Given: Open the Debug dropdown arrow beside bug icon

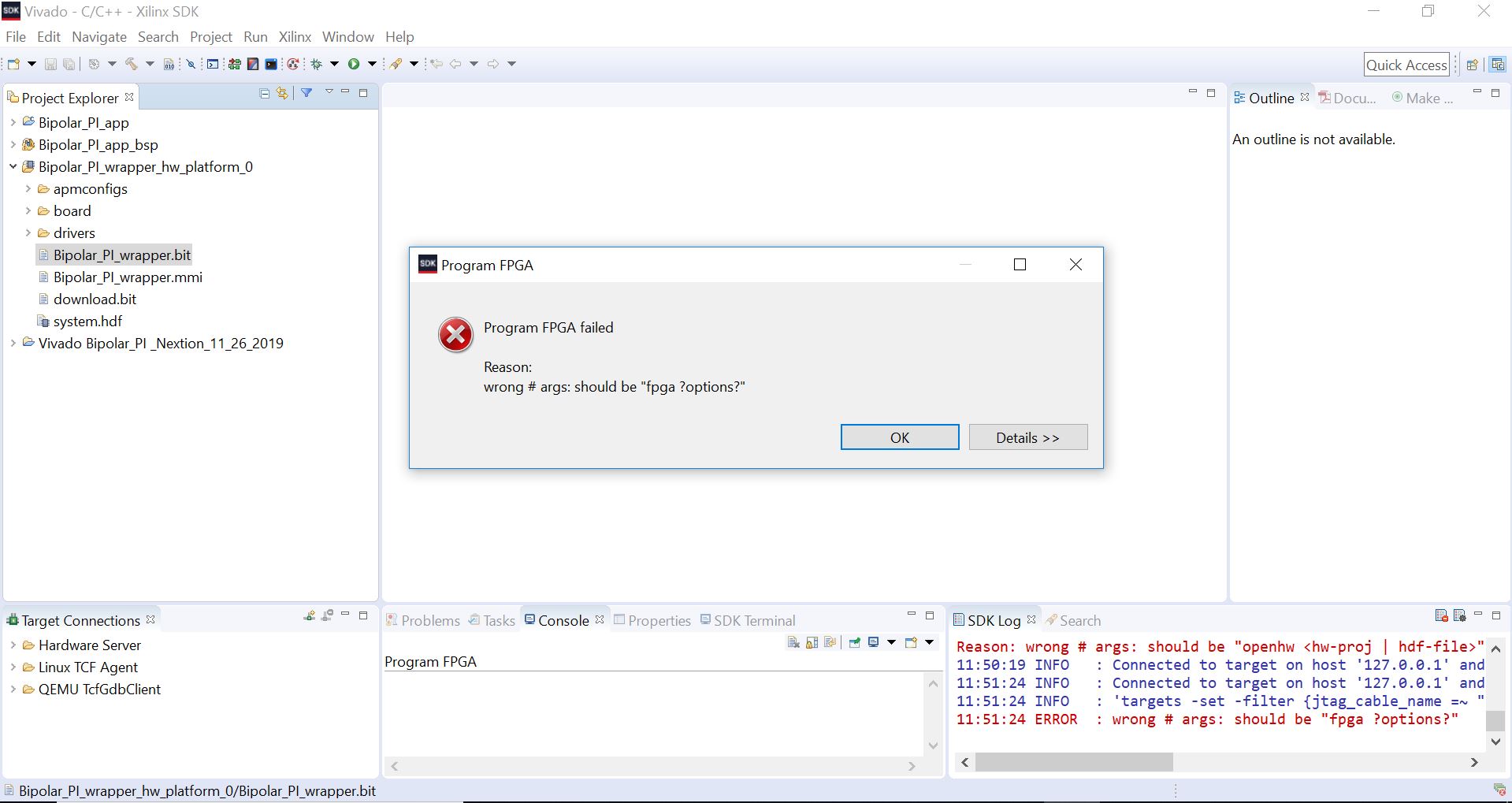Looking at the screenshot, I should click(334, 64).
